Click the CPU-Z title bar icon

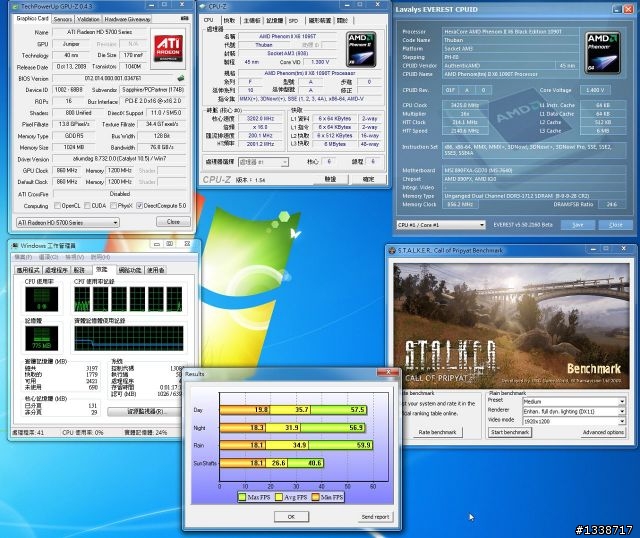203,6
